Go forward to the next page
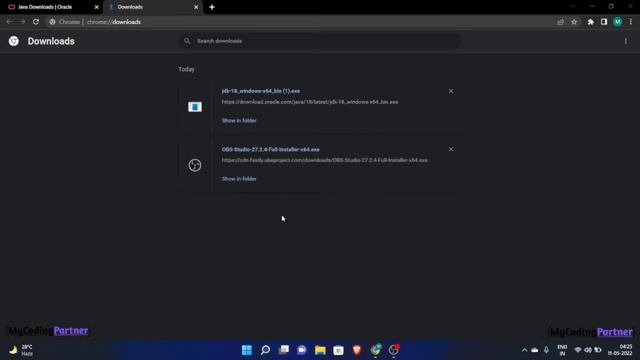This screenshot has height=360, width=640. (22, 22)
